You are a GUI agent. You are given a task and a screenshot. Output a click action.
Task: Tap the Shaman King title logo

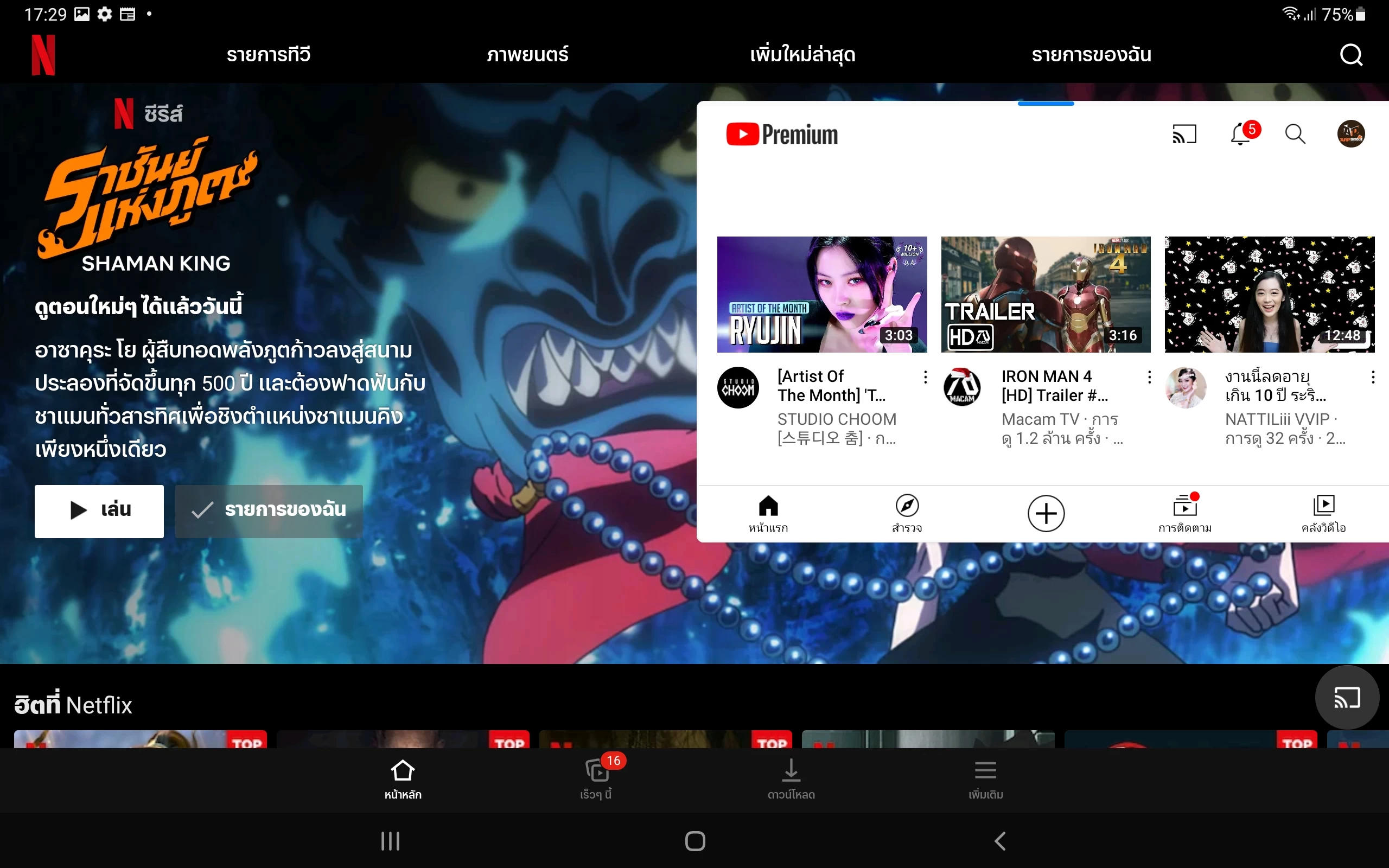148,205
